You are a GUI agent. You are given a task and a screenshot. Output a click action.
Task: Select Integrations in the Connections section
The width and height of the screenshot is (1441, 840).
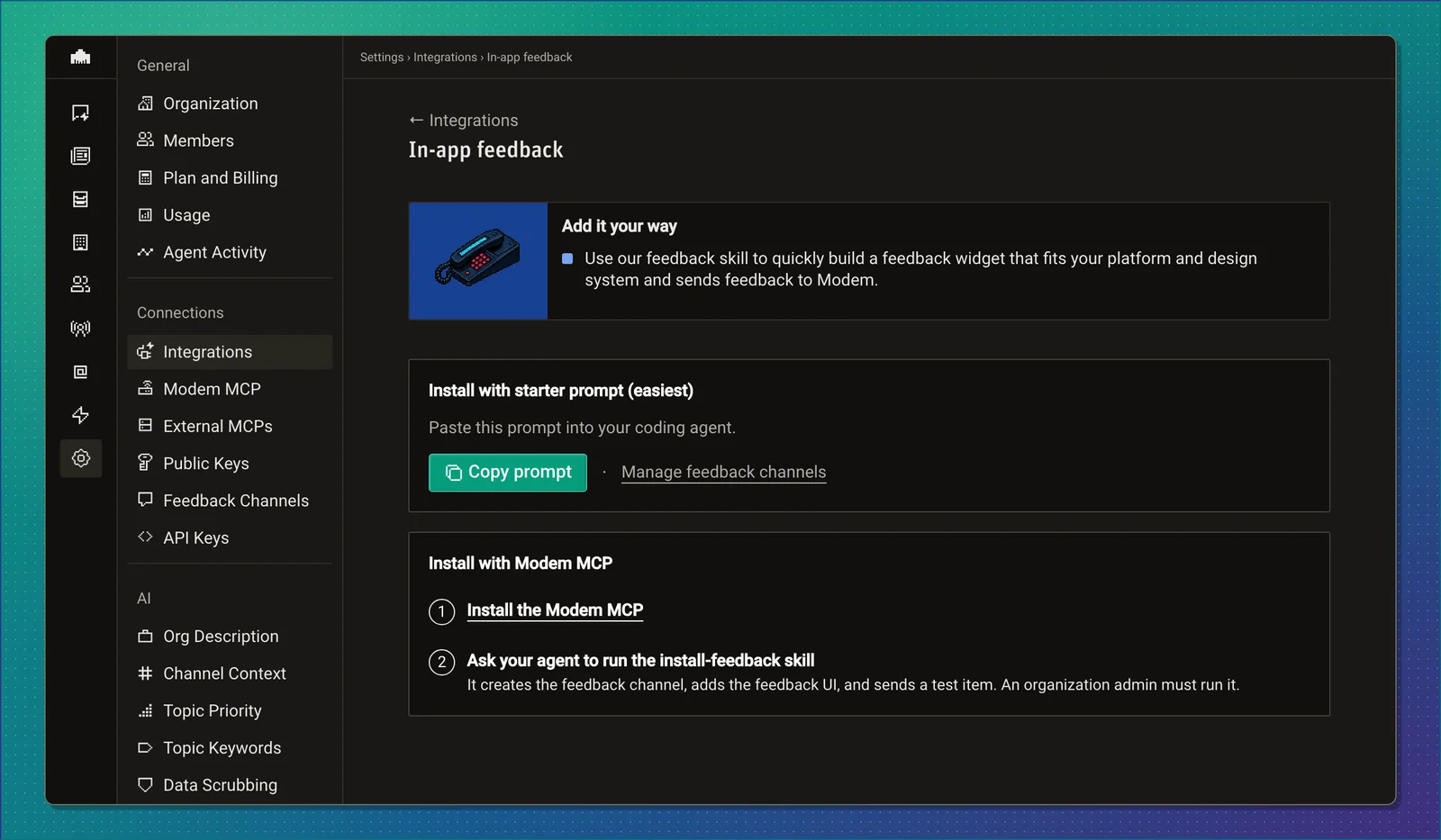click(230, 352)
